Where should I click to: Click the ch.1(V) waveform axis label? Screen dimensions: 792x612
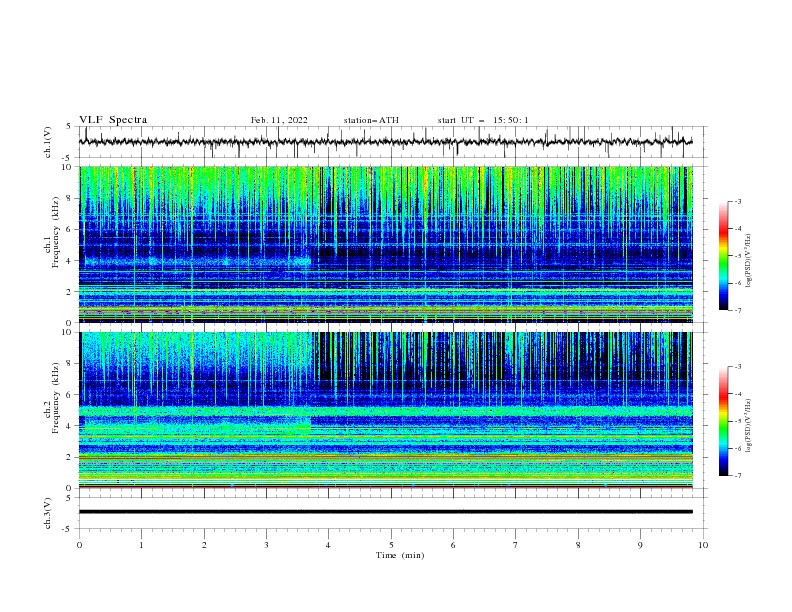click(48, 142)
